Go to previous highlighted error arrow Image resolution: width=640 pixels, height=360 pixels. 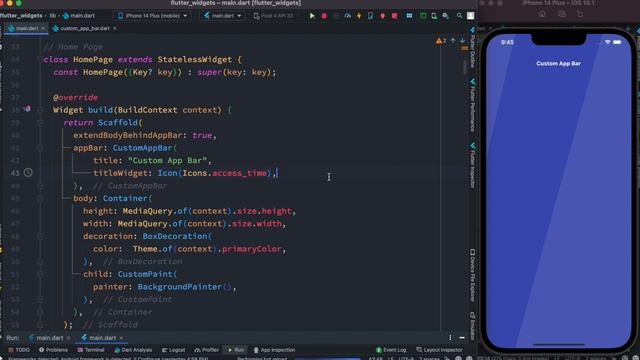click(x=453, y=40)
